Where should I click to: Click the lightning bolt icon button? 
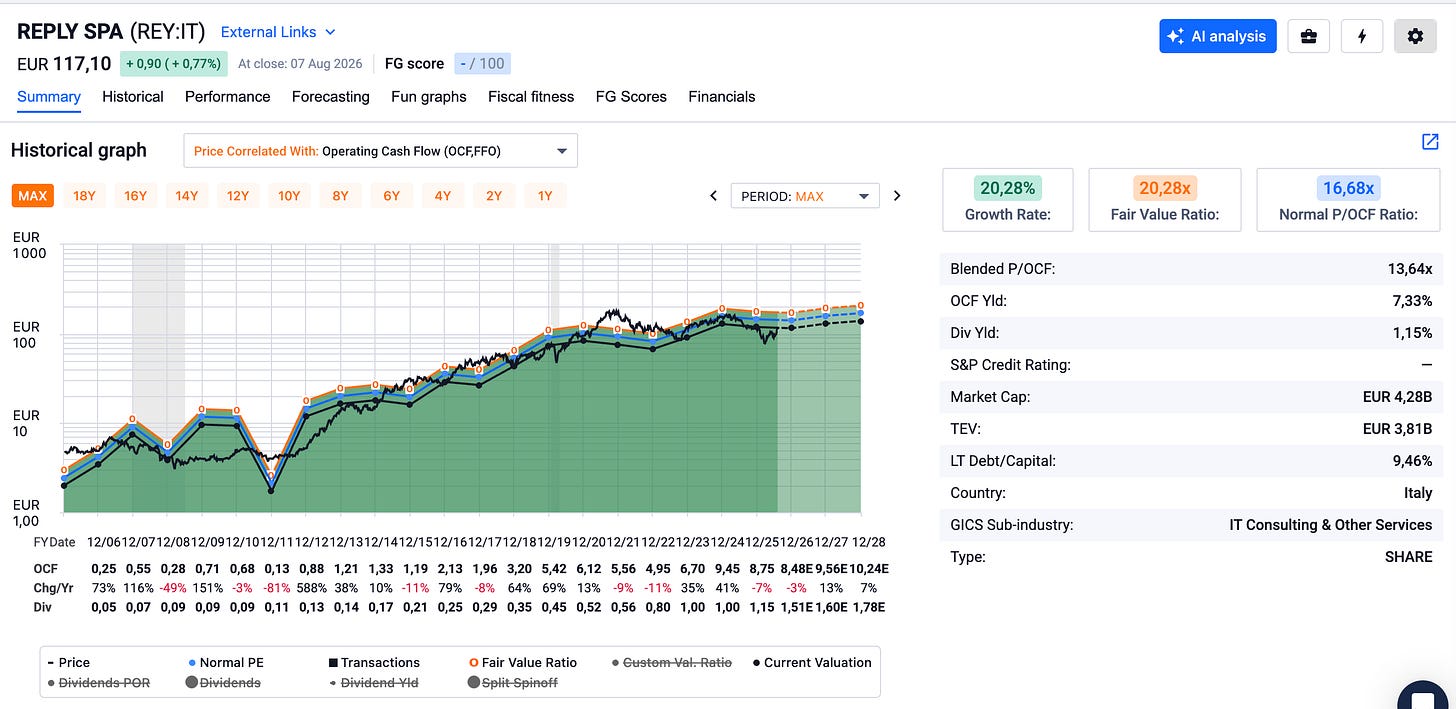[x=1361, y=36]
